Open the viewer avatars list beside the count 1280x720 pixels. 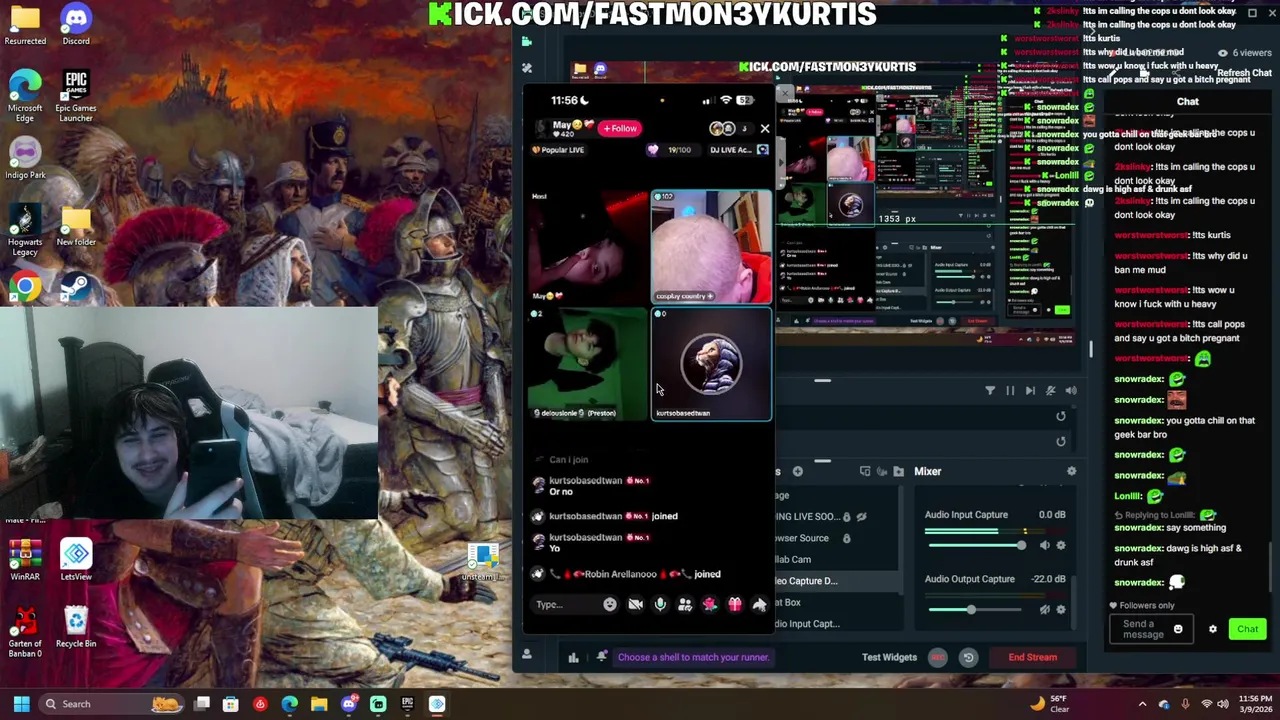(x=722, y=128)
